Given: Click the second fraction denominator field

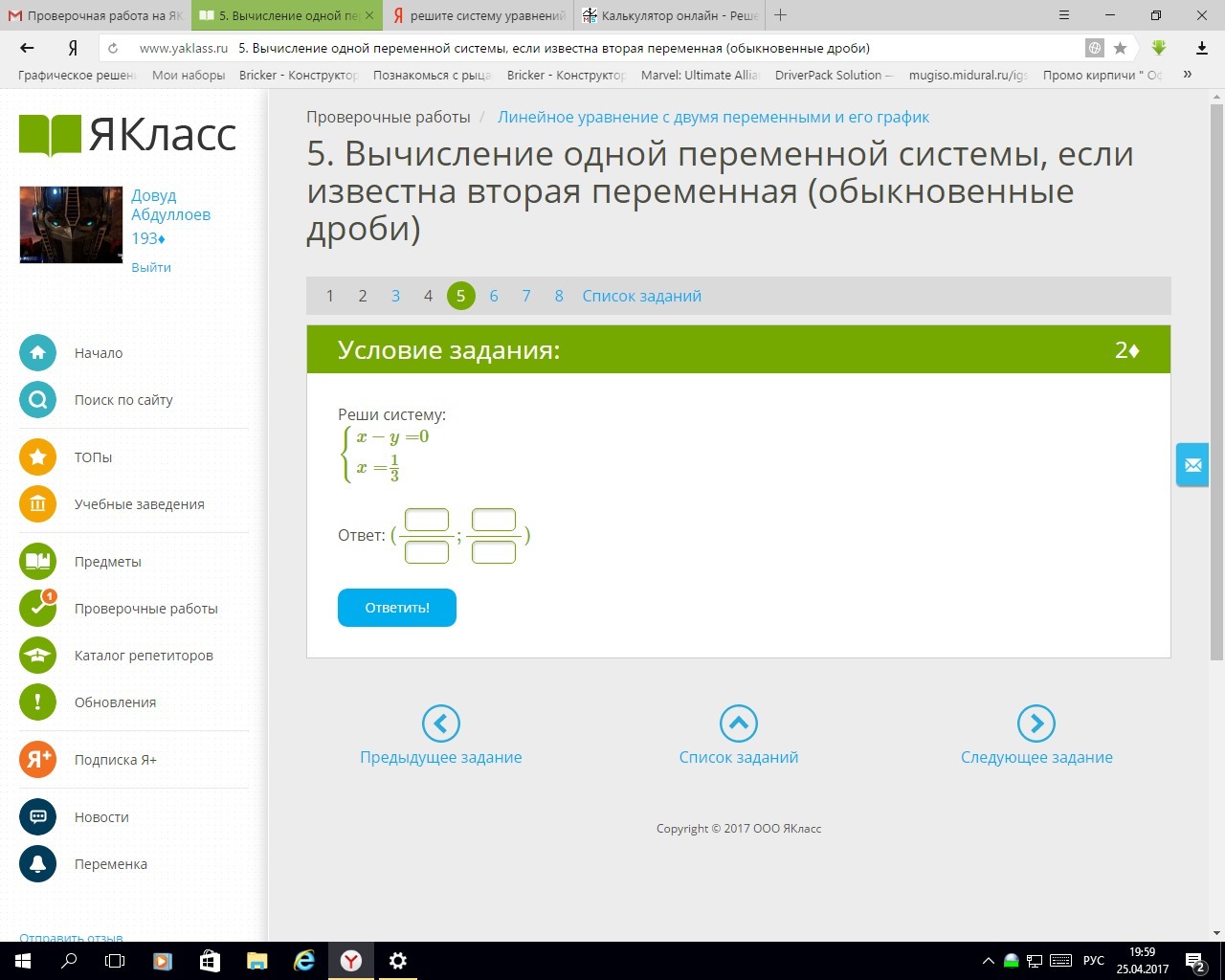Looking at the screenshot, I should click(x=494, y=551).
